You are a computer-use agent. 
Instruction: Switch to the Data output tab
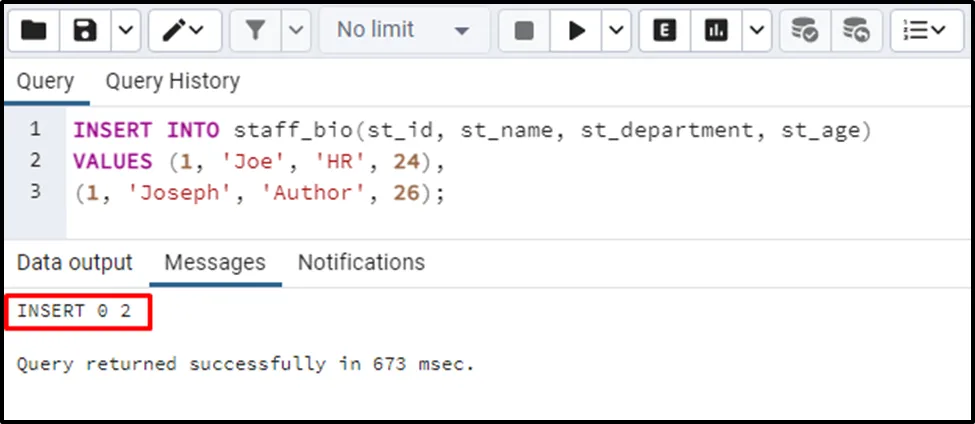coord(75,262)
